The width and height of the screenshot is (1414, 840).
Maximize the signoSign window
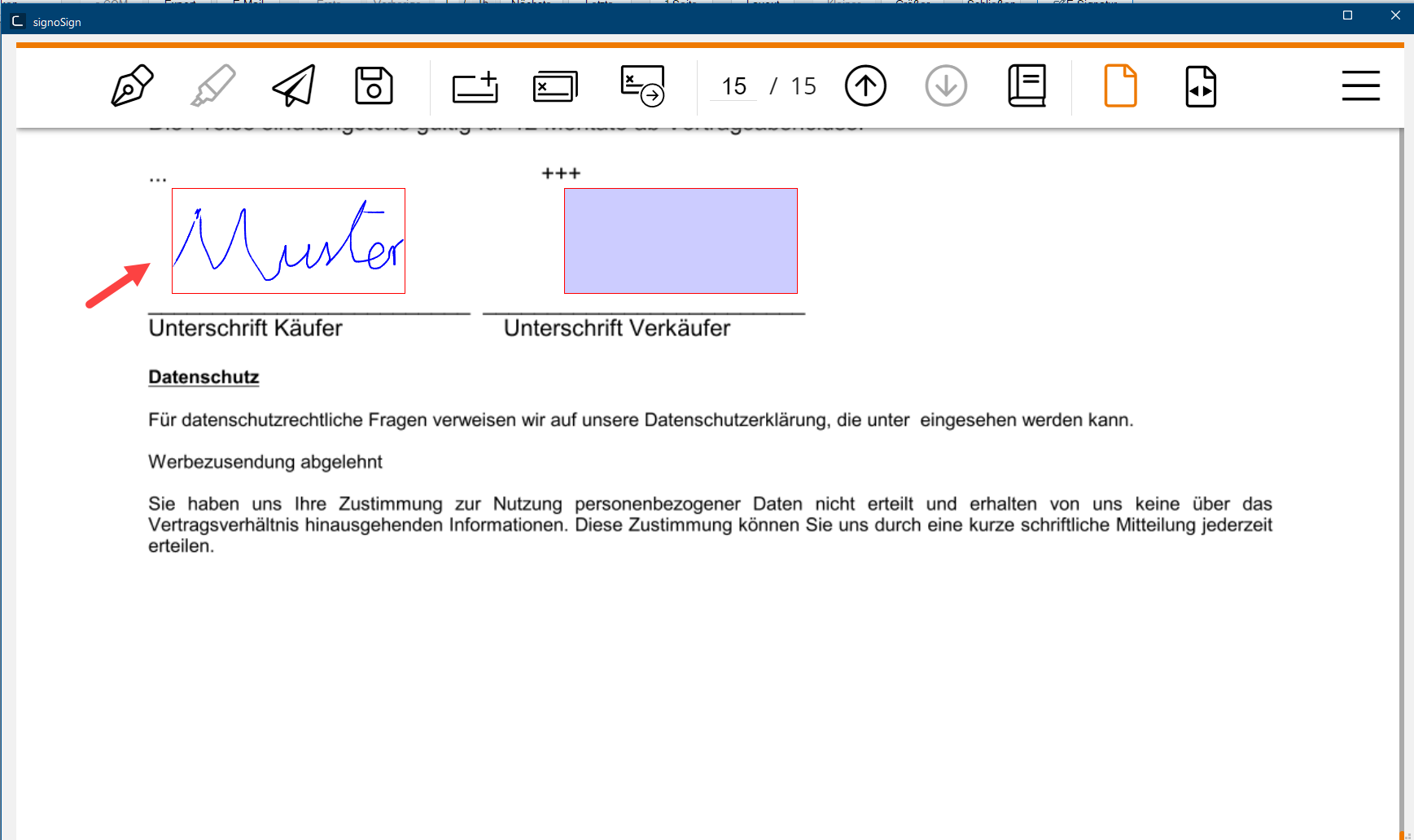click(1347, 15)
